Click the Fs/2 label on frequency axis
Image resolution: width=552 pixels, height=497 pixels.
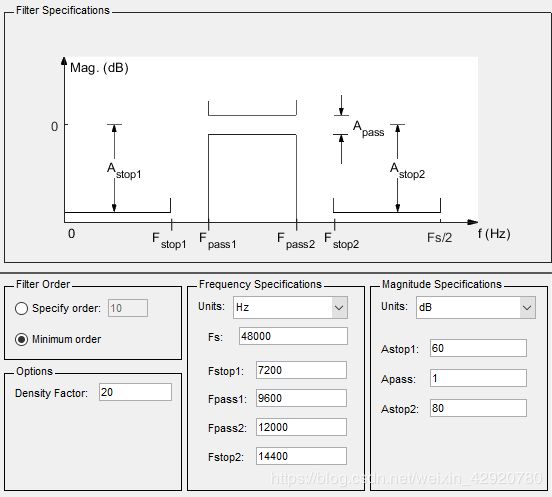[x=439, y=238]
